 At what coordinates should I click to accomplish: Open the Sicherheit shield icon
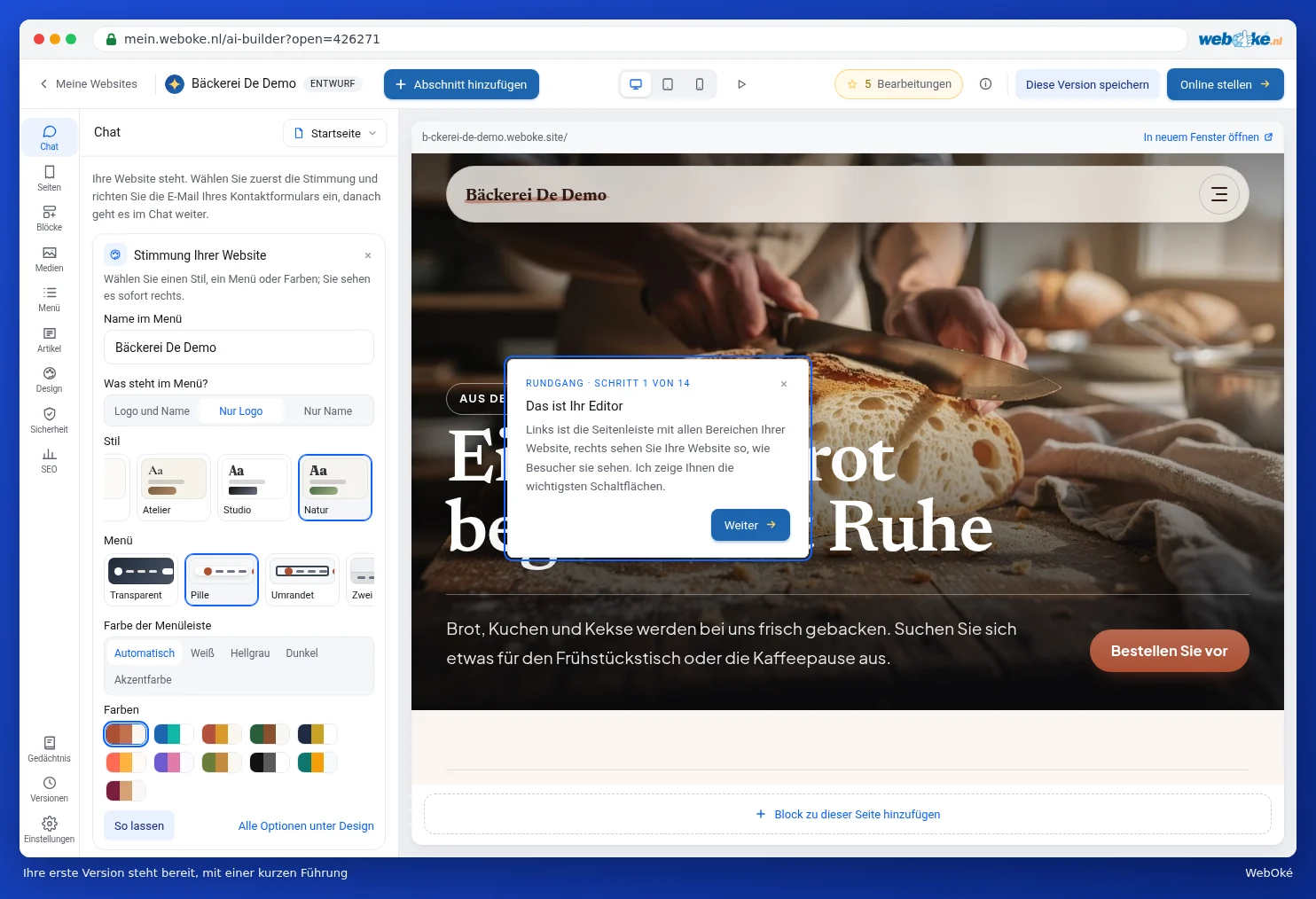click(49, 420)
